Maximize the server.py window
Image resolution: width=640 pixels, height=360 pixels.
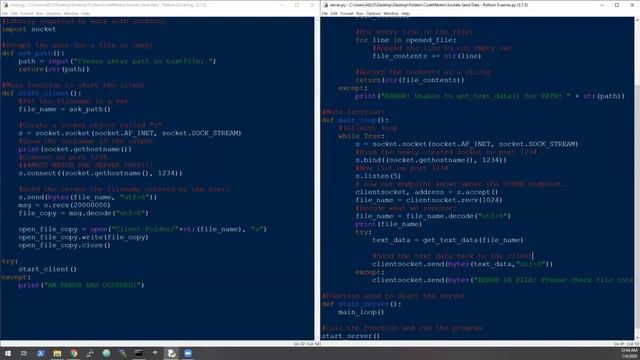617,5
